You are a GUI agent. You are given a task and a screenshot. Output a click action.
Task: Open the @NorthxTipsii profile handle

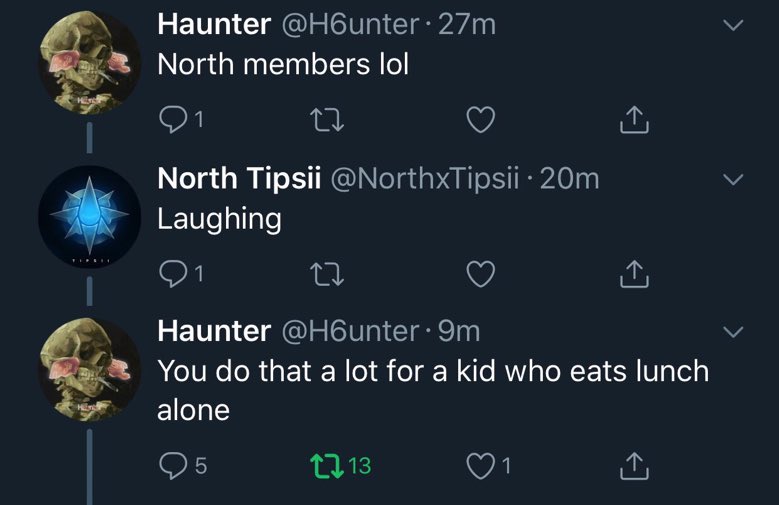(425, 178)
